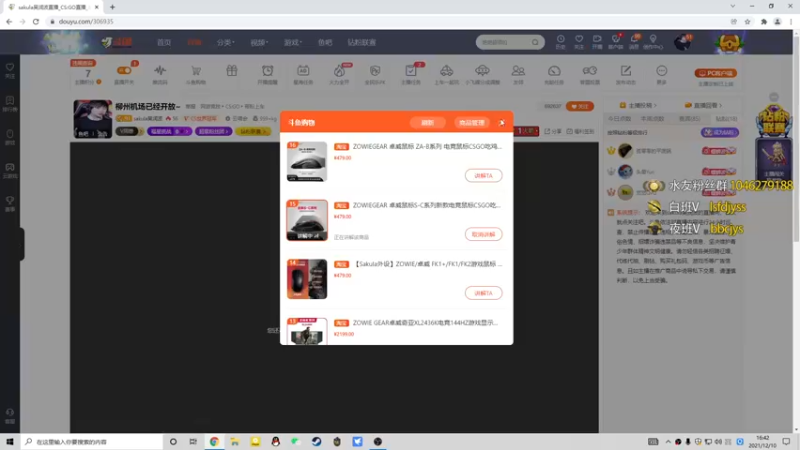Click the 刷新 refresh button in popup

428,122
